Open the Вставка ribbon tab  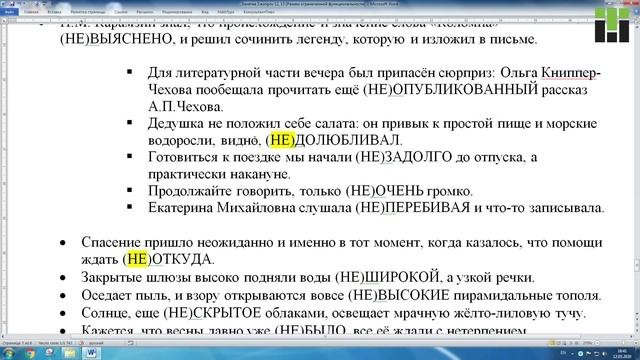pyautogui.click(x=54, y=12)
